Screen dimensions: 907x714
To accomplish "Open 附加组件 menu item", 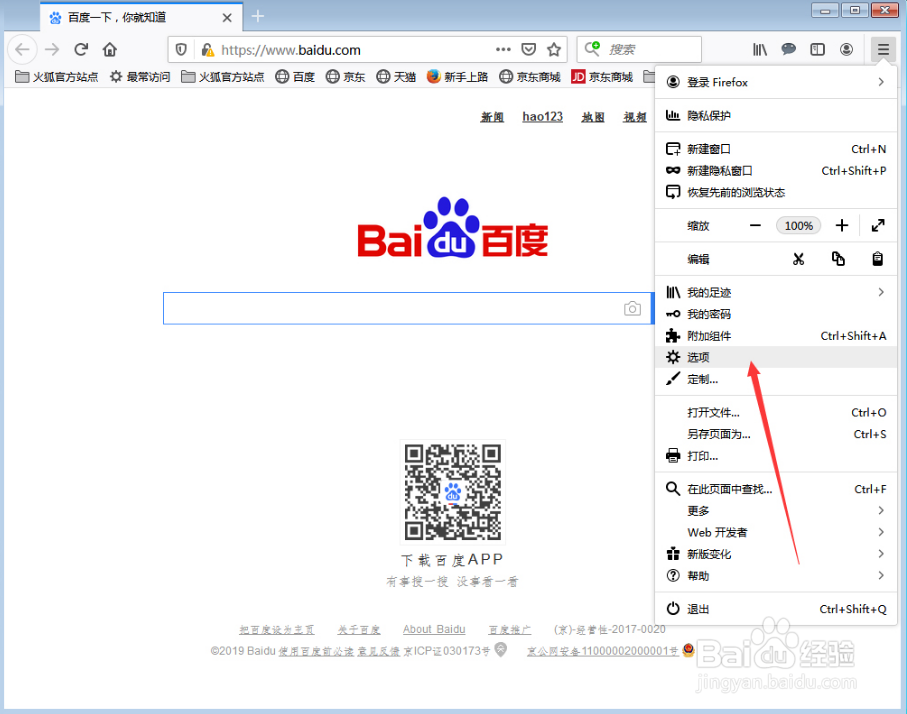I will click(776, 336).
